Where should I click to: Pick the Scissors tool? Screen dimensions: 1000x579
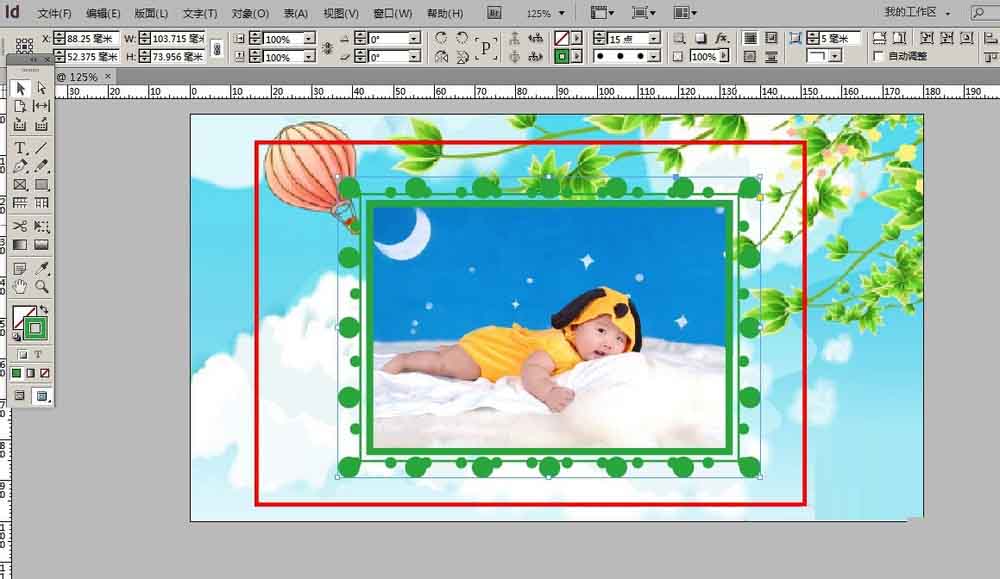(x=20, y=226)
